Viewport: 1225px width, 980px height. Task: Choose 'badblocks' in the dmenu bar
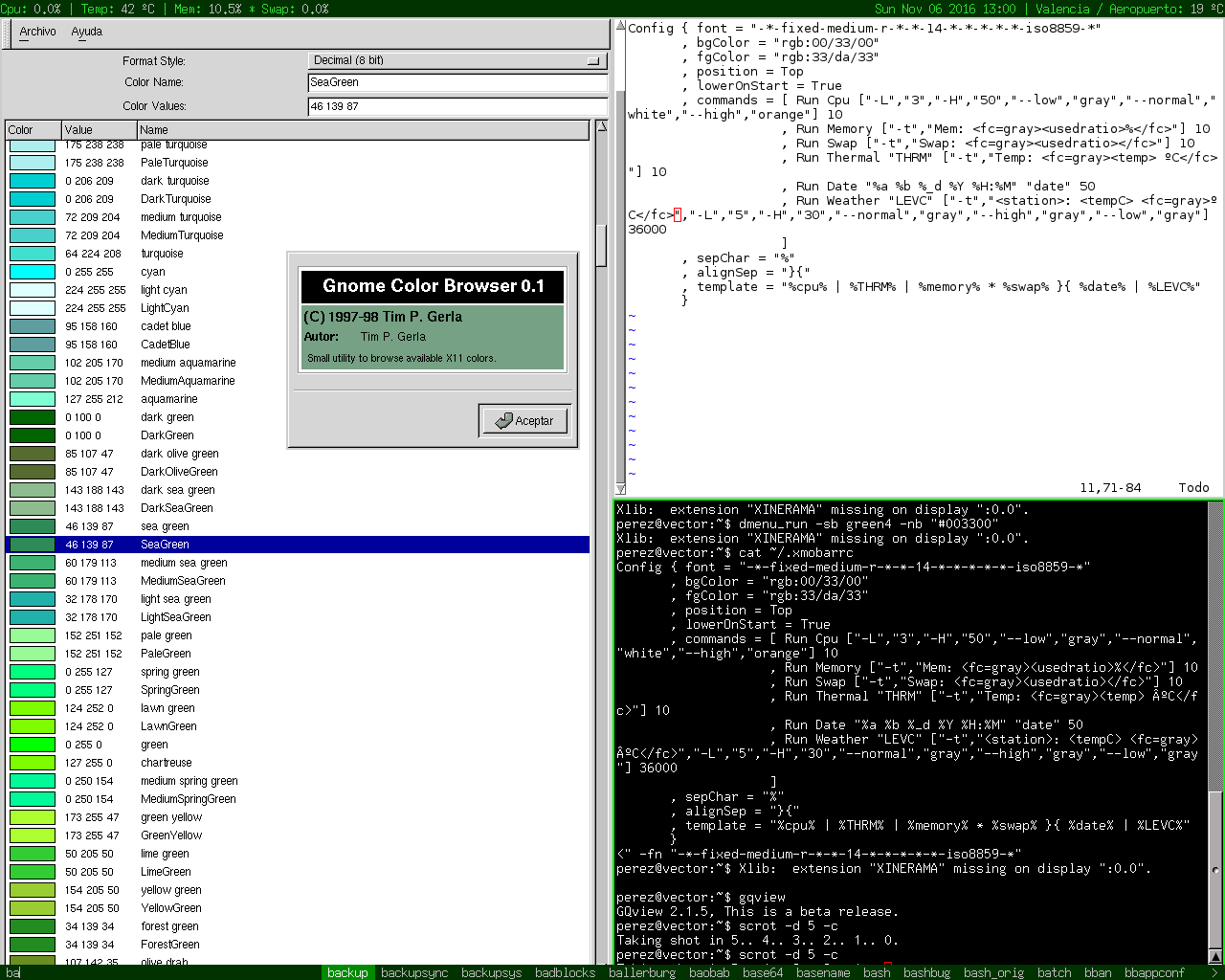click(x=565, y=972)
